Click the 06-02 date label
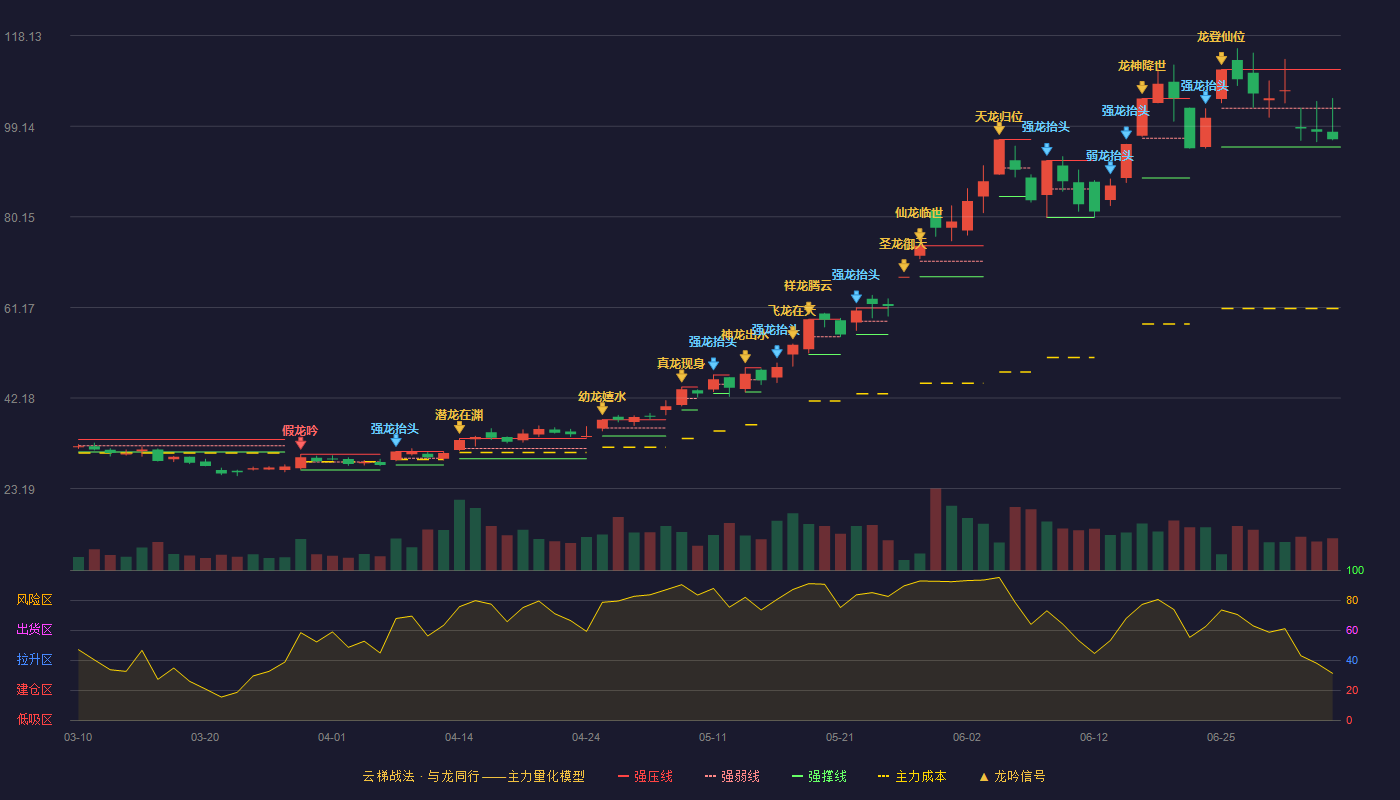The width and height of the screenshot is (1400, 800). point(967,737)
